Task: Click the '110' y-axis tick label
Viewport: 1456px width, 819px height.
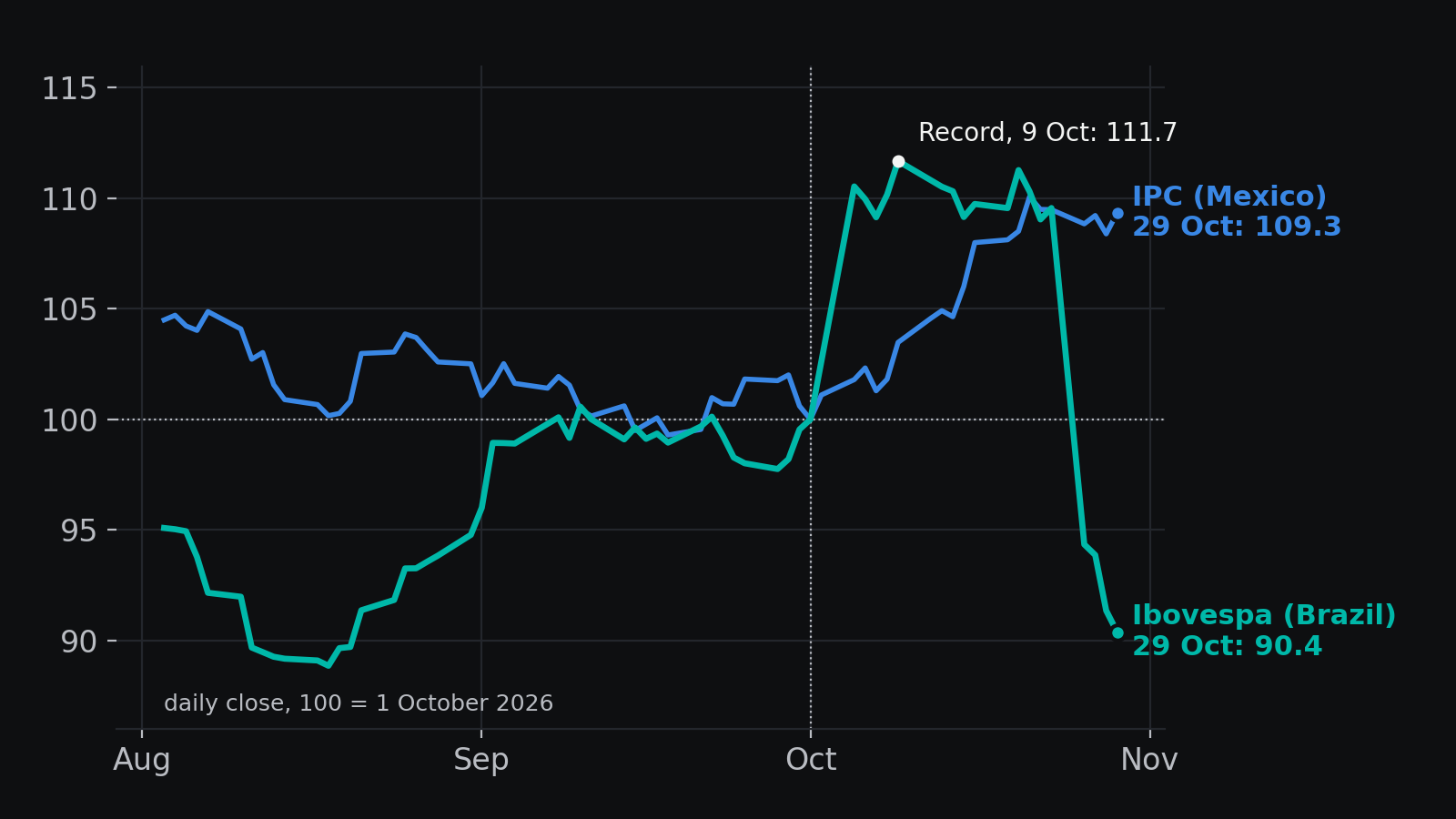Action: tap(69, 200)
